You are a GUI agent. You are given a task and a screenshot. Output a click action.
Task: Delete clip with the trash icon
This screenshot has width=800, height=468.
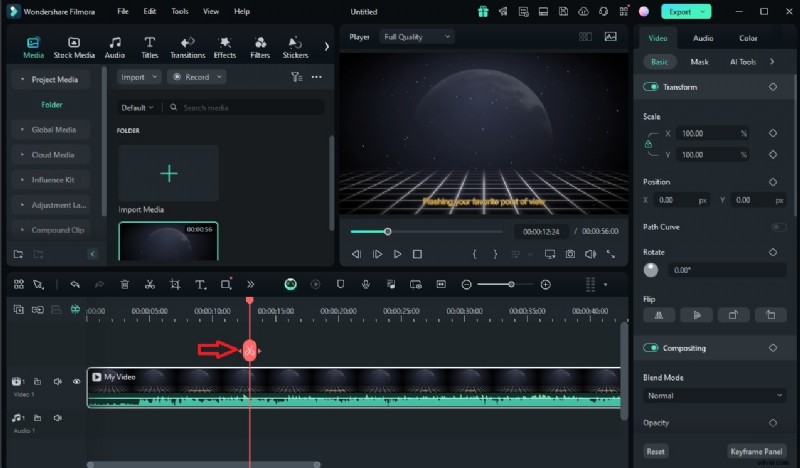point(124,285)
